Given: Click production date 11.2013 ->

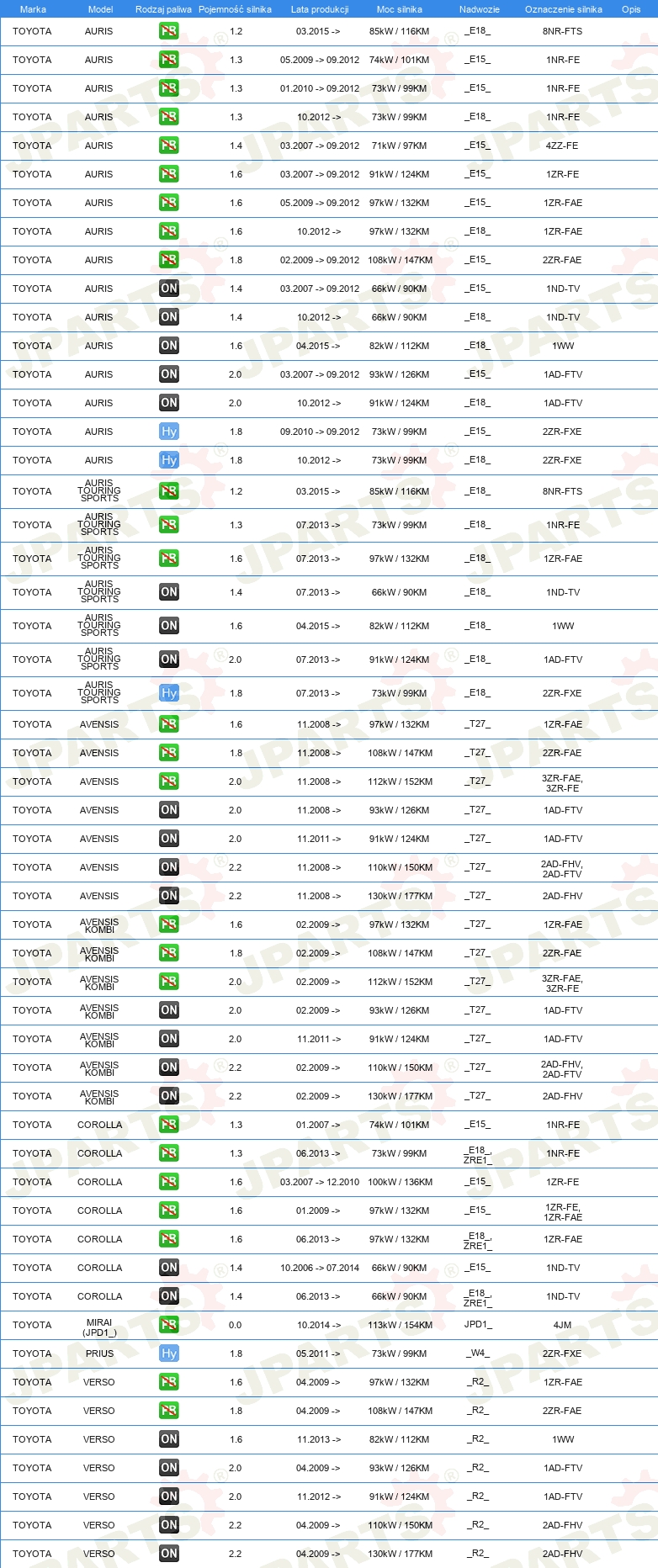Looking at the screenshot, I should click(319, 1439).
